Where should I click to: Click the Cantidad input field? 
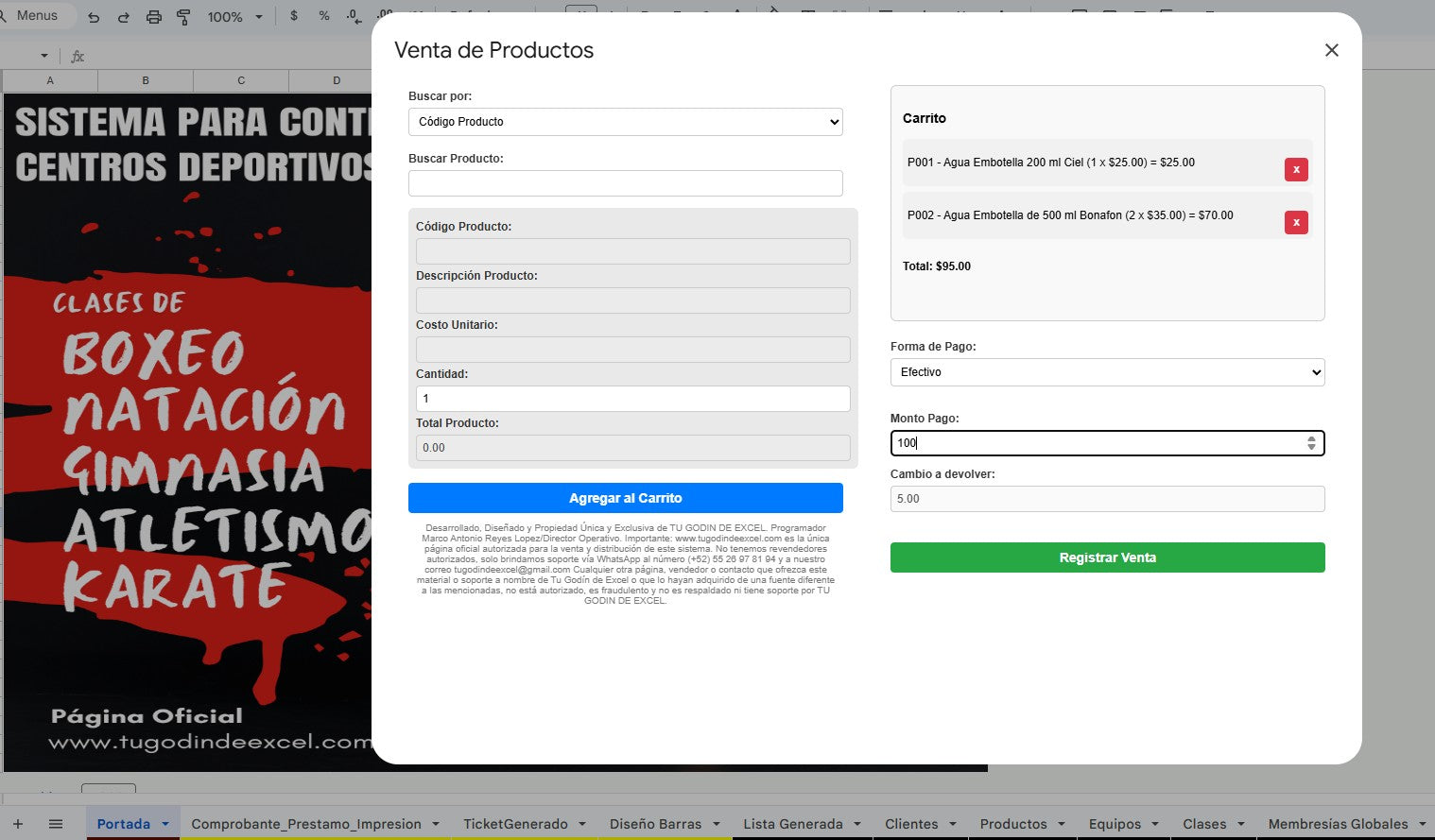(633, 399)
